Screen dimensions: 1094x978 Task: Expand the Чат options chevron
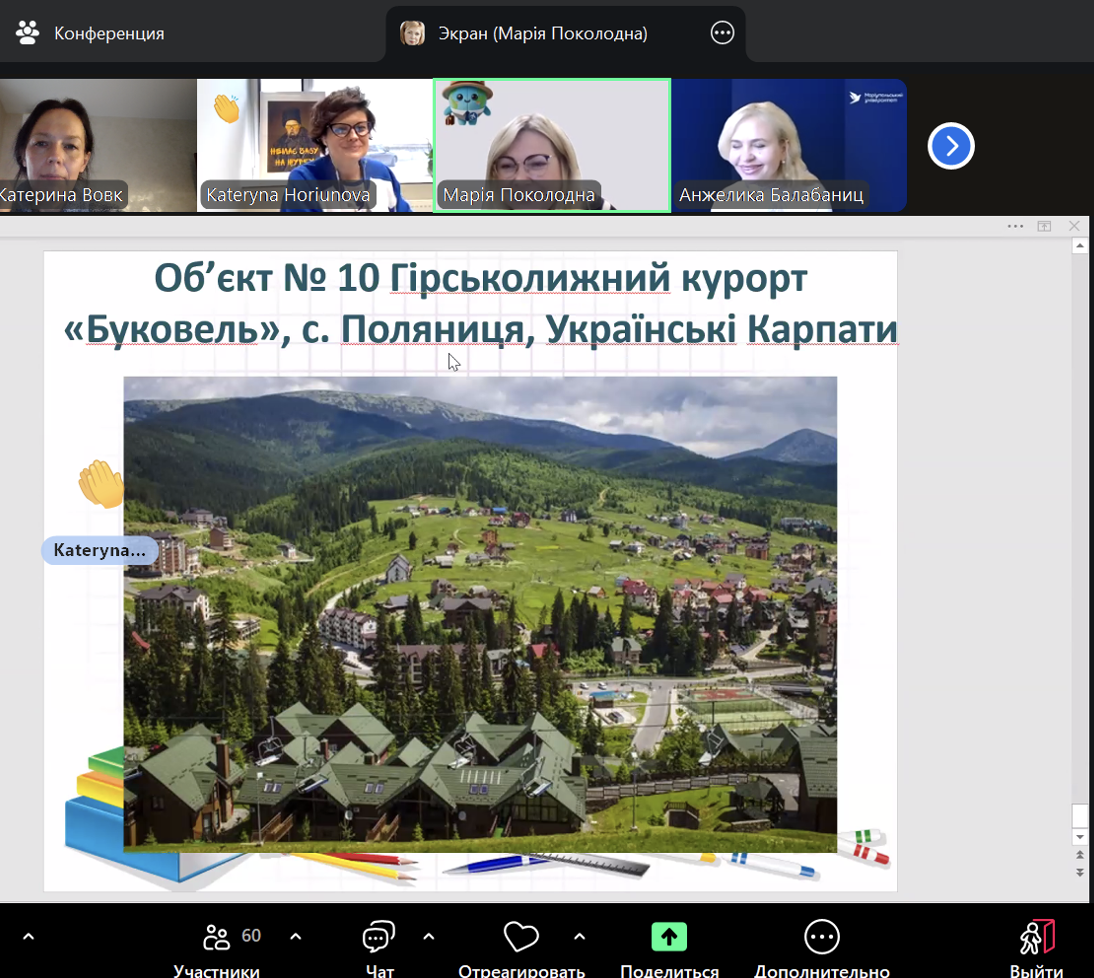(x=429, y=937)
